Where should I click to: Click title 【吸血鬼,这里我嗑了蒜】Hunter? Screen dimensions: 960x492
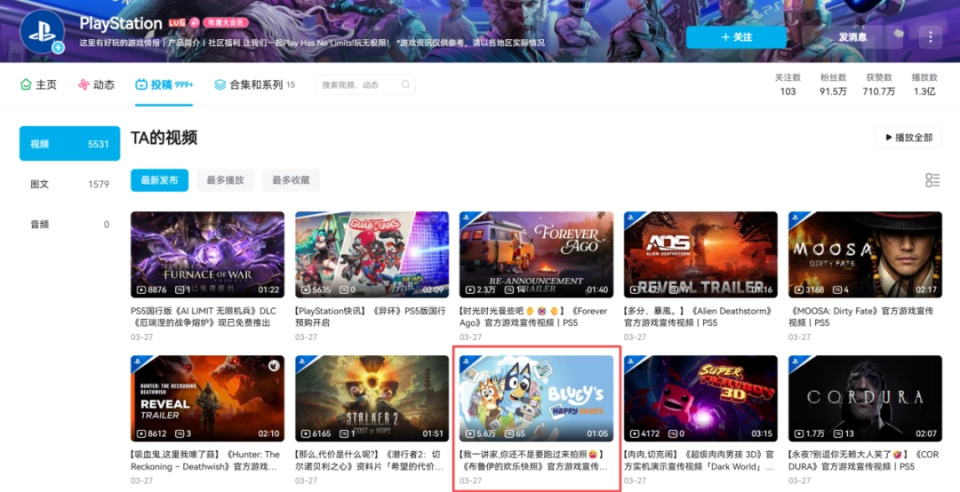click(205, 461)
